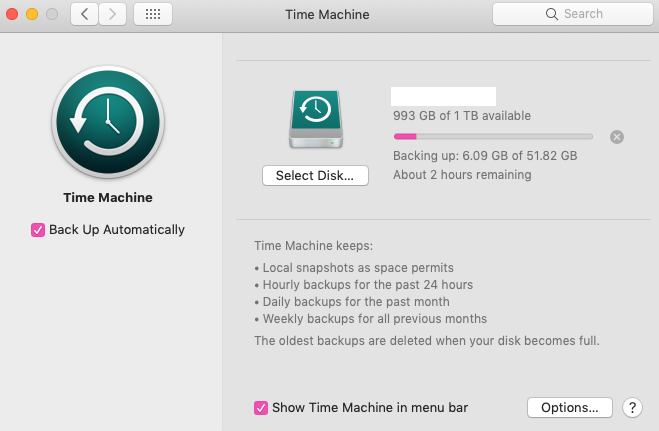Toggle the Back Up Automatically checkbox
The height and width of the screenshot is (431, 659).
point(38,230)
